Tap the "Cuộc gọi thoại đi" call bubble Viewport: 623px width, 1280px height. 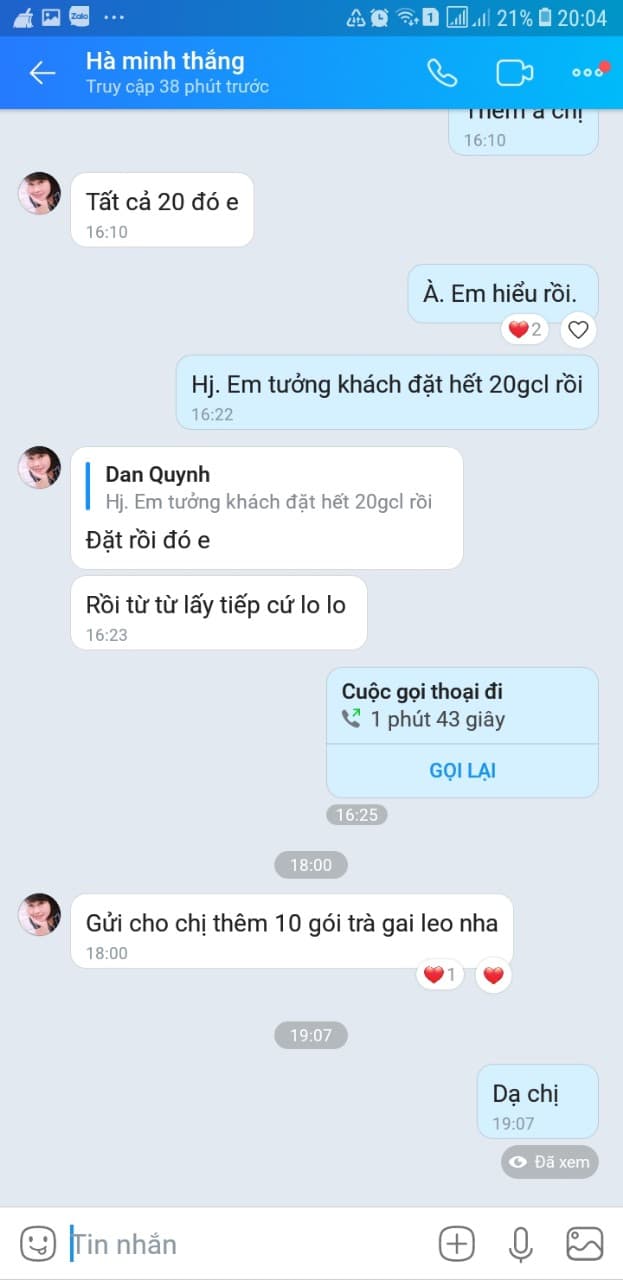click(462, 706)
